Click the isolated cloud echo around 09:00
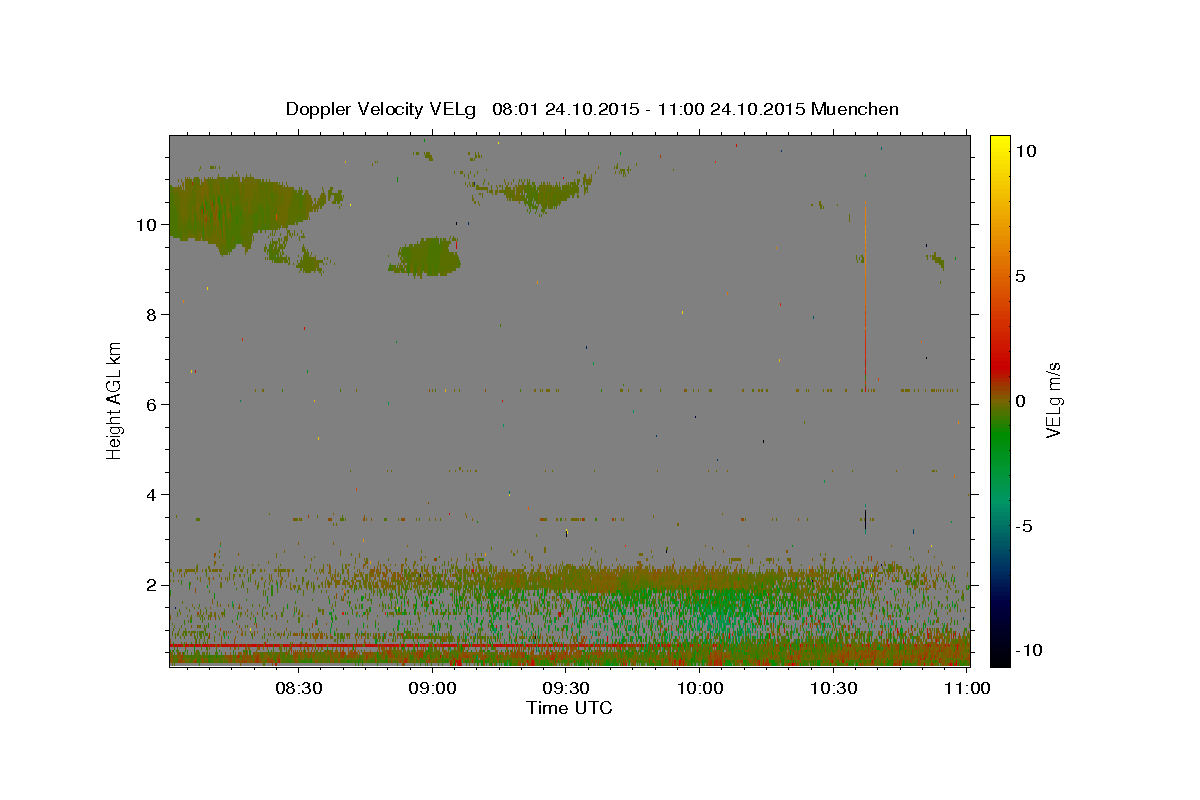 (427, 257)
